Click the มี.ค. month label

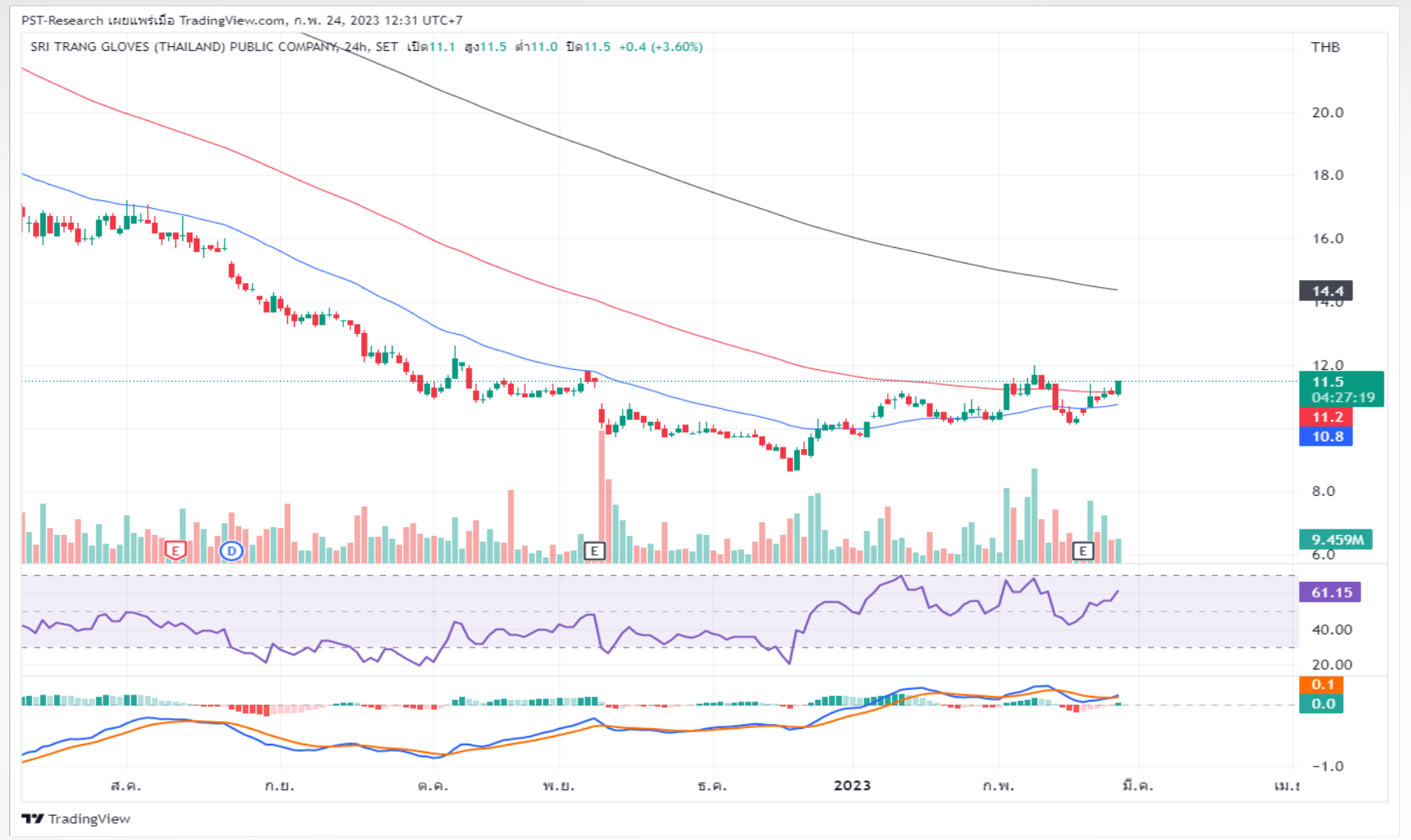coord(1138,785)
